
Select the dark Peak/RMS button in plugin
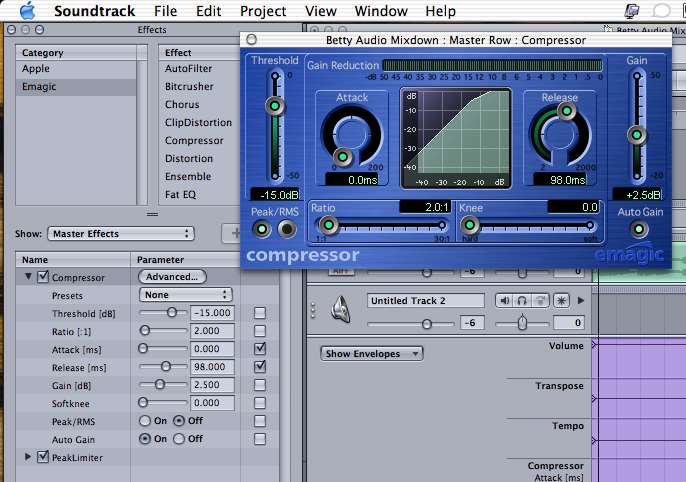(x=287, y=229)
